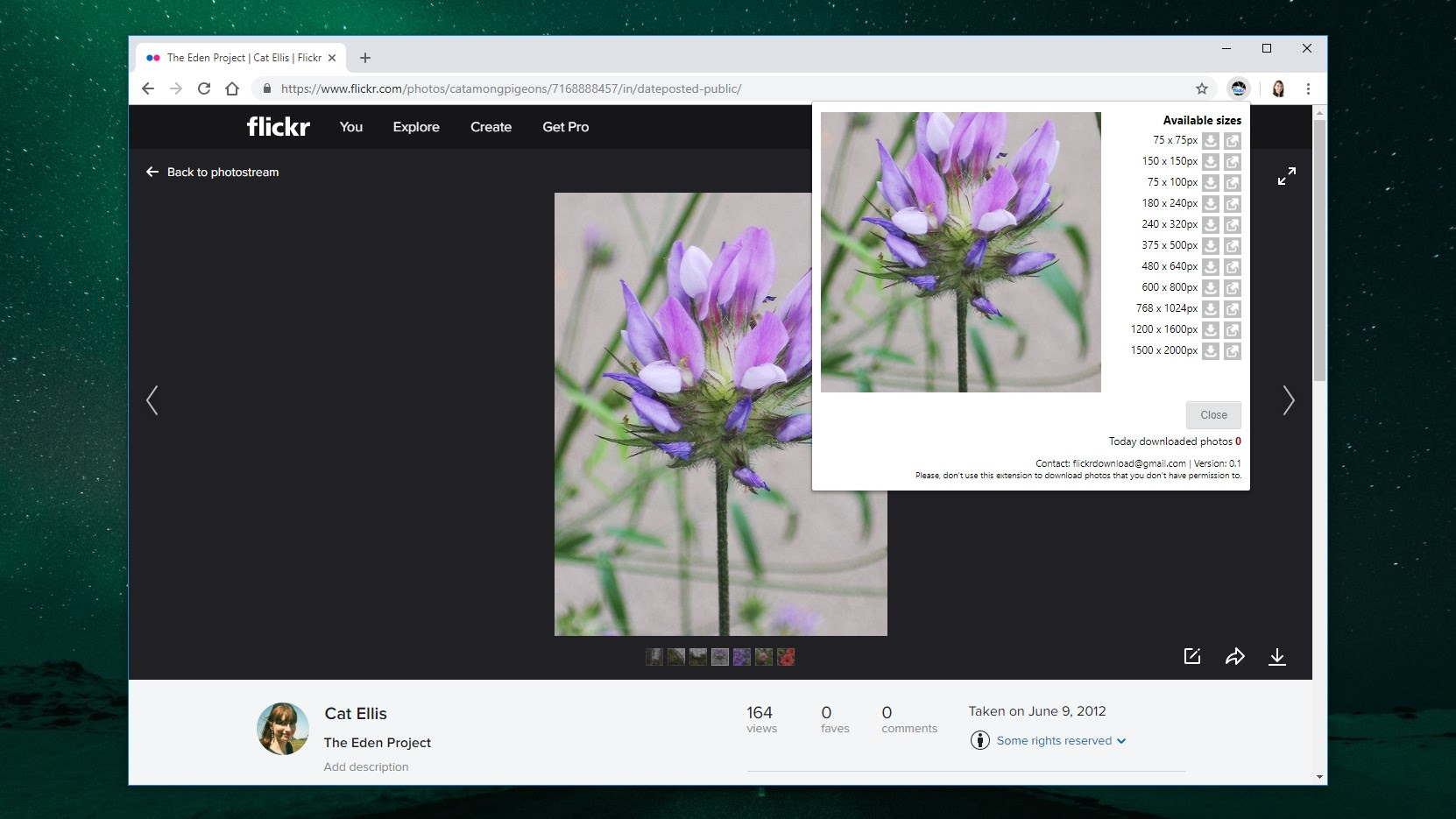
Task: Expand photo to fullscreen view
Action: pyautogui.click(x=1286, y=176)
